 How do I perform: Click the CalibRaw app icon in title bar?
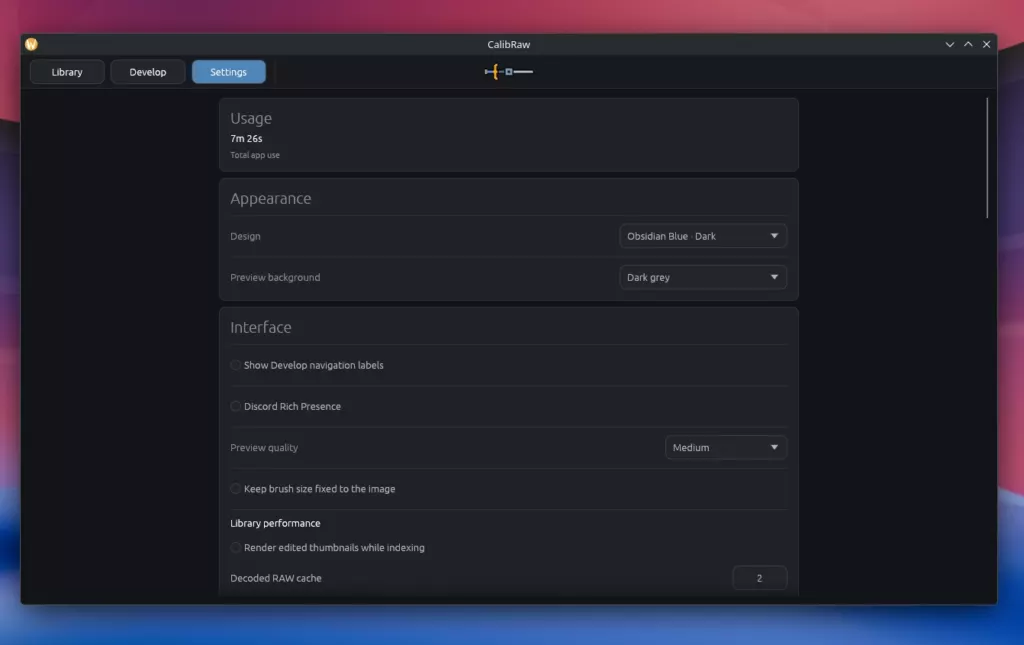click(31, 44)
